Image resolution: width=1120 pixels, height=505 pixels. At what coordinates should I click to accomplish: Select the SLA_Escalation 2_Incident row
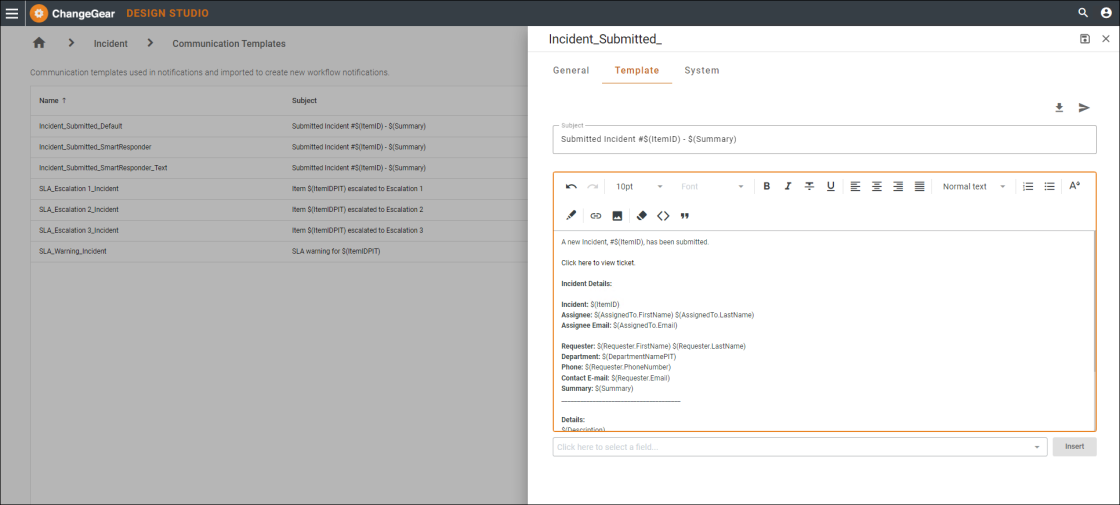pyautogui.click(x=279, y=209)
